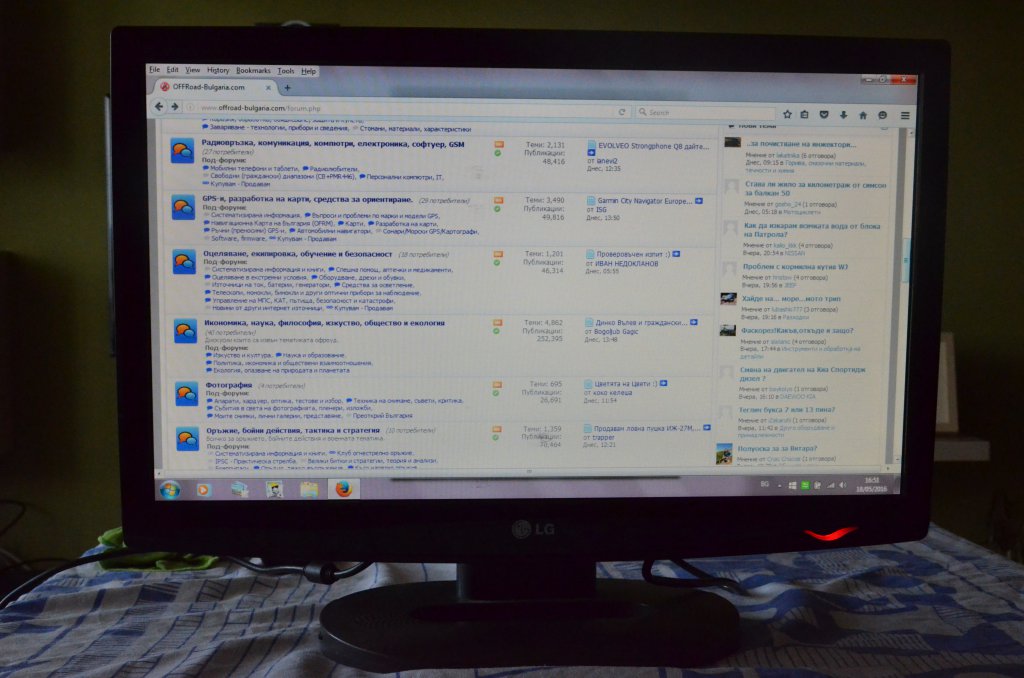Screen dimensions: 1024x678
Task: Open the History menu
Action: click(218, 70)
